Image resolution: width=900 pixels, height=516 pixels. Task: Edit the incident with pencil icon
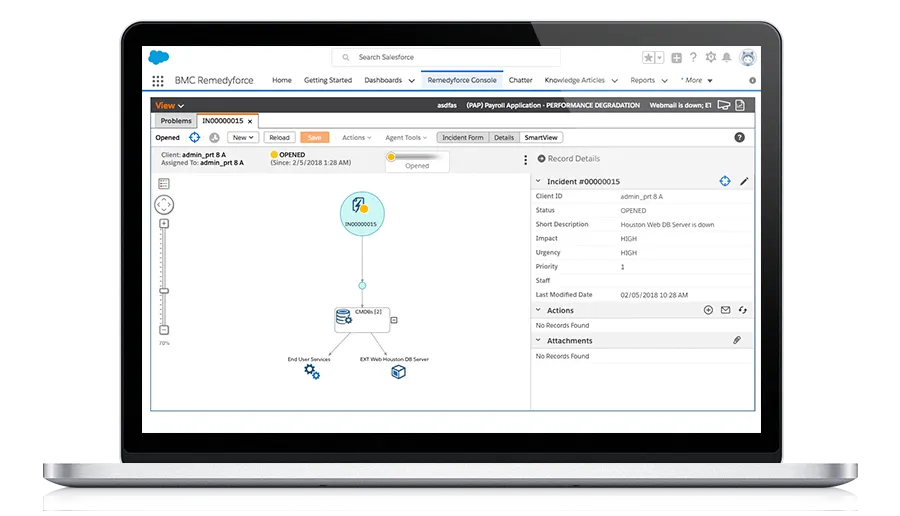pyautogui.click(x=744, y=181)
